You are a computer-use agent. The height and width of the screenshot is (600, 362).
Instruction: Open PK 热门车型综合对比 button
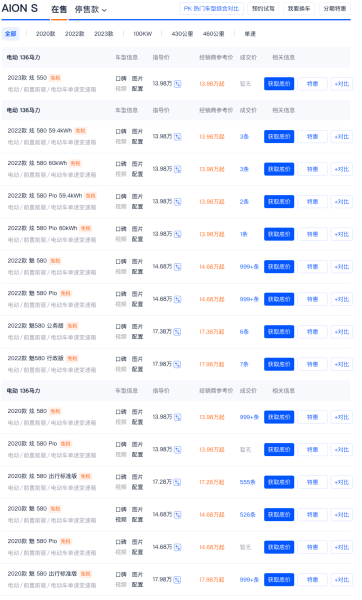click(x=211, y=8)
